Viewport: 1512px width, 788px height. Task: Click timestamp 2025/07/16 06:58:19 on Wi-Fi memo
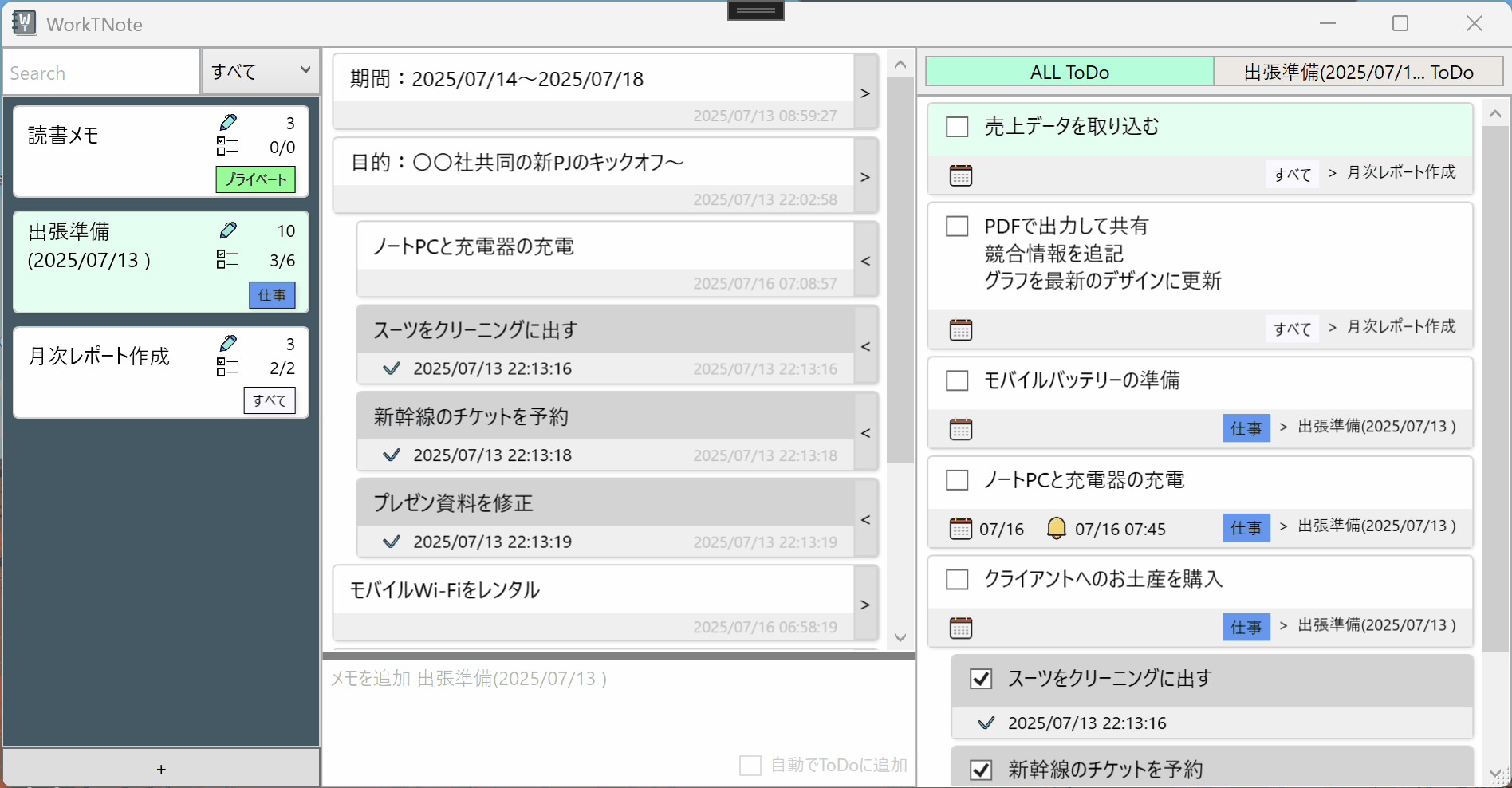765,627
